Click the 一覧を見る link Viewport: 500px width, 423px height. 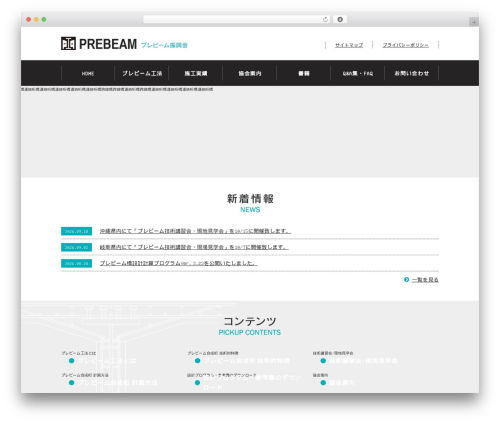pyautogui.click(x=425, y=280)
